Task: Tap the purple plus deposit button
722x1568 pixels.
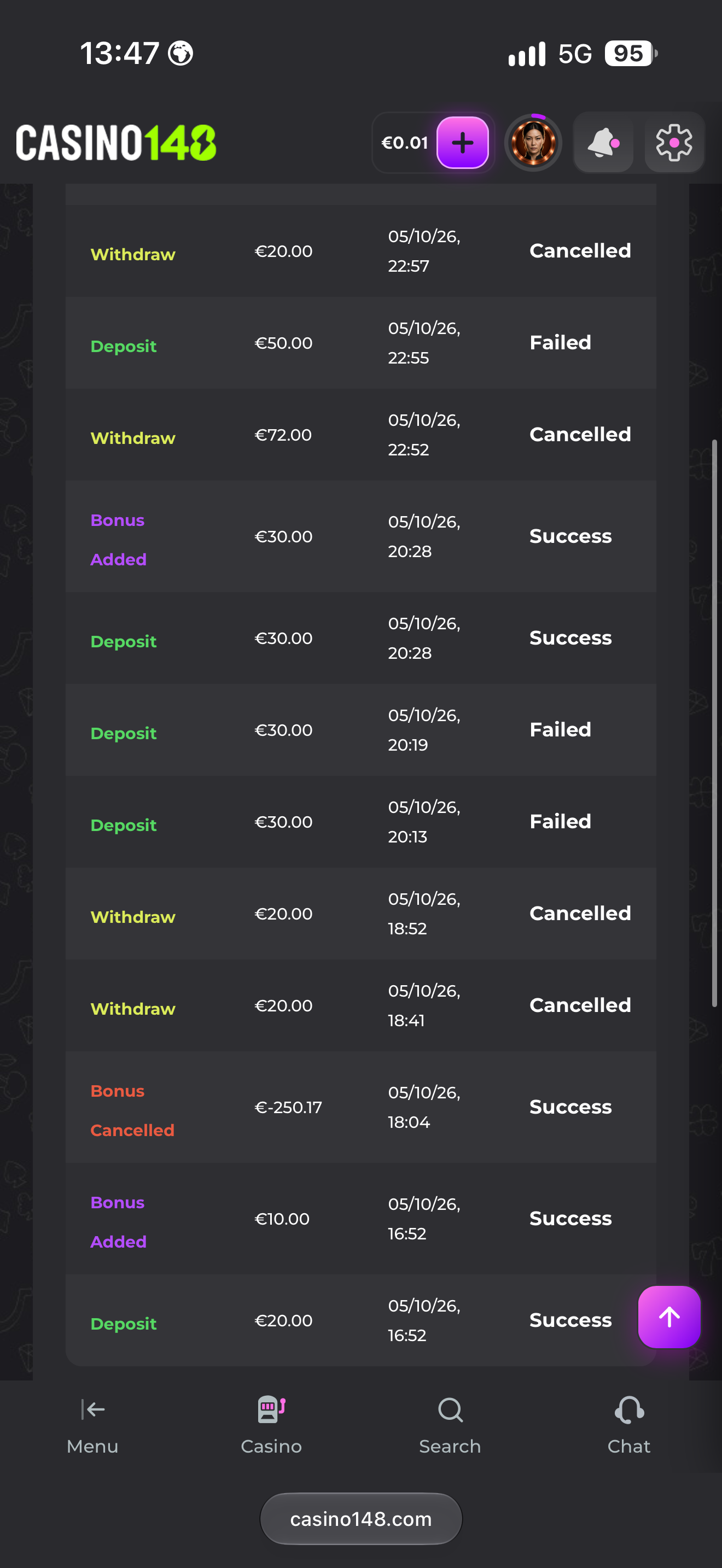Action: [x=463, y=143]
